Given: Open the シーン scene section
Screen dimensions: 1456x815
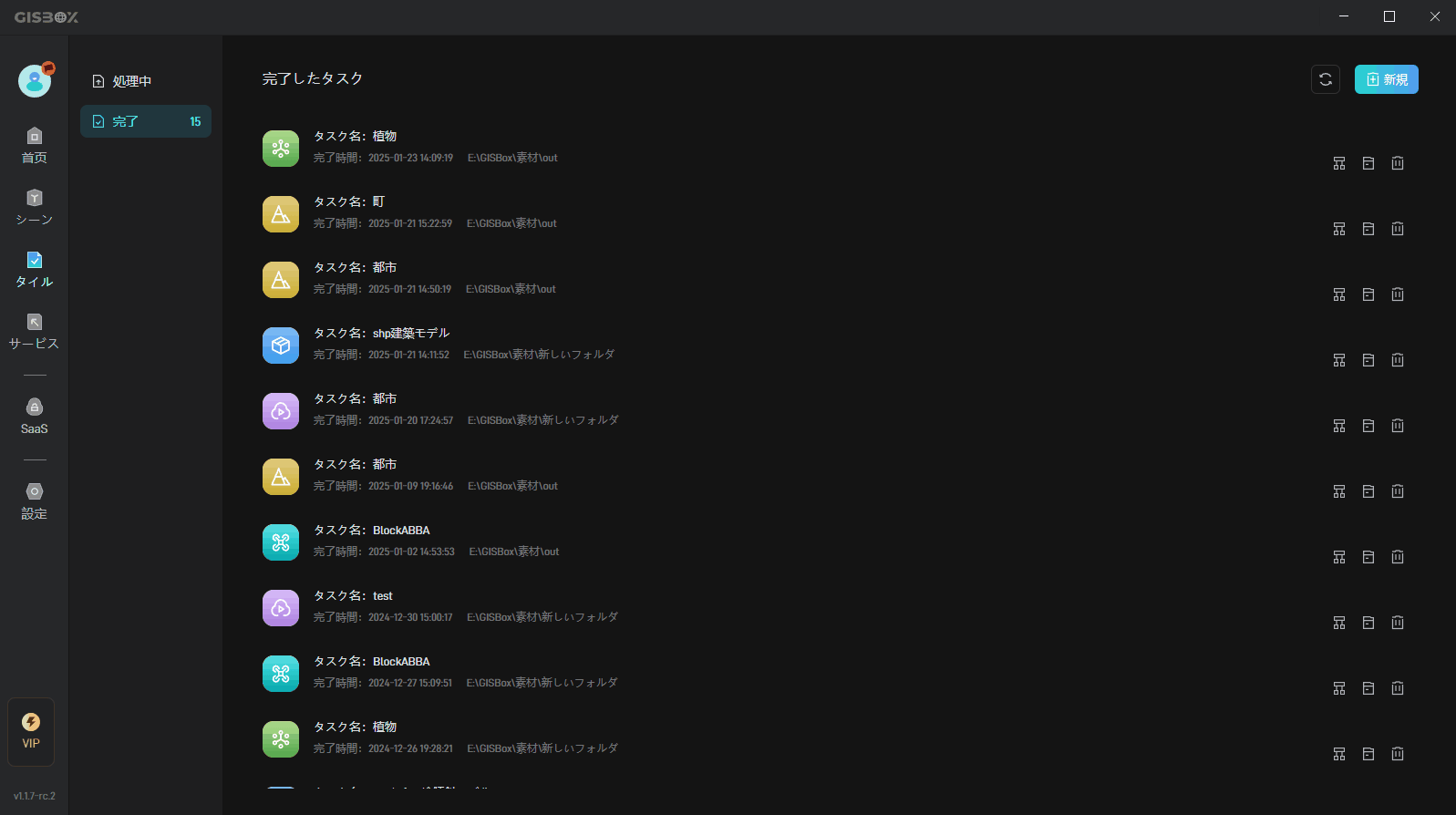Looking at the screenshot, I should coord(34,208).
